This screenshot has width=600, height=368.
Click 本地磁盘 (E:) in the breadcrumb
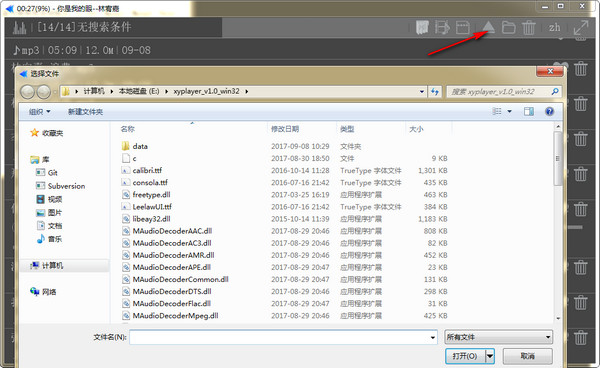click(139, 91)
